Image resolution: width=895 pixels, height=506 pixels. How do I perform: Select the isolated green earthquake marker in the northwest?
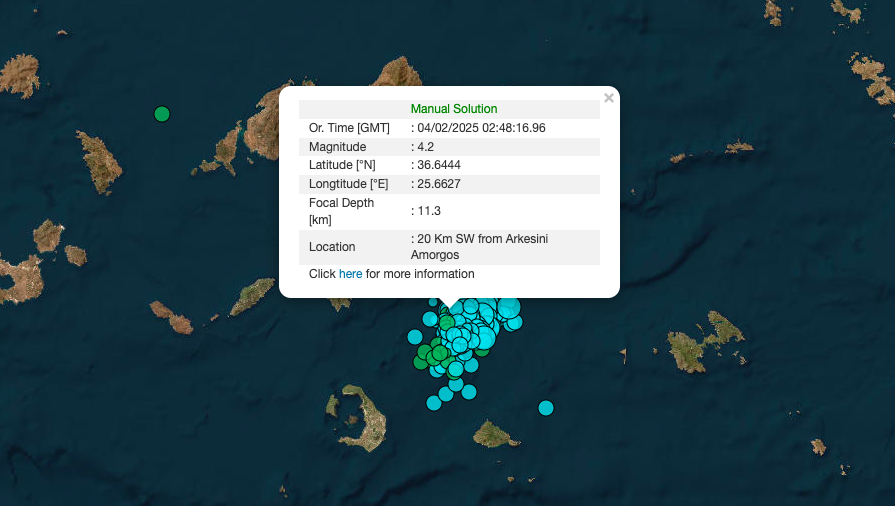(162, 114)
